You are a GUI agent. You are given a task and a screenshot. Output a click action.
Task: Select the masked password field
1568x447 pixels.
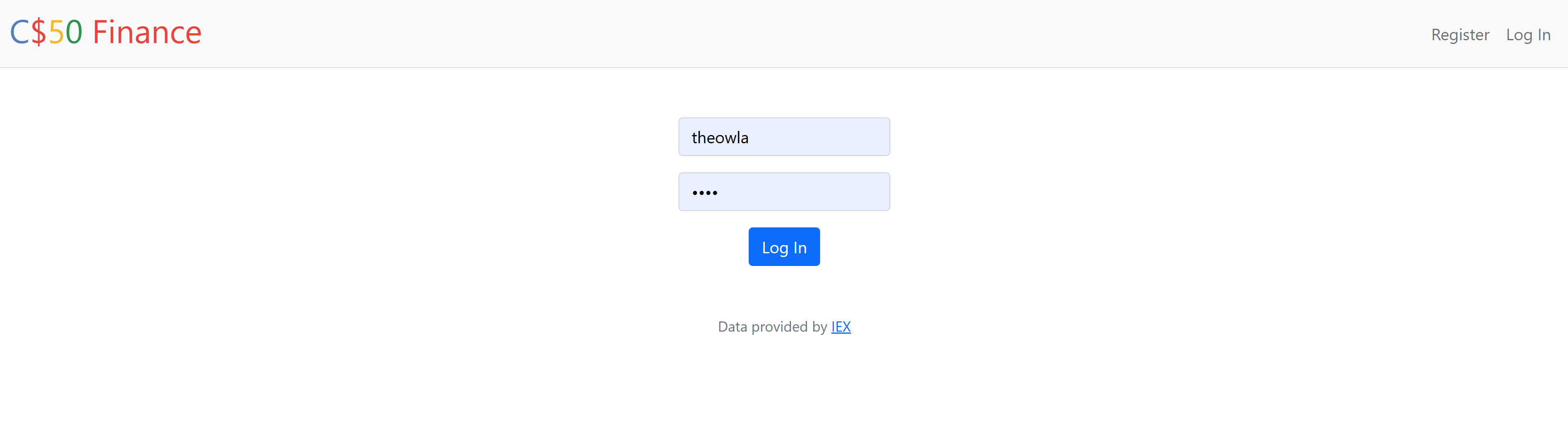point(784,192)
